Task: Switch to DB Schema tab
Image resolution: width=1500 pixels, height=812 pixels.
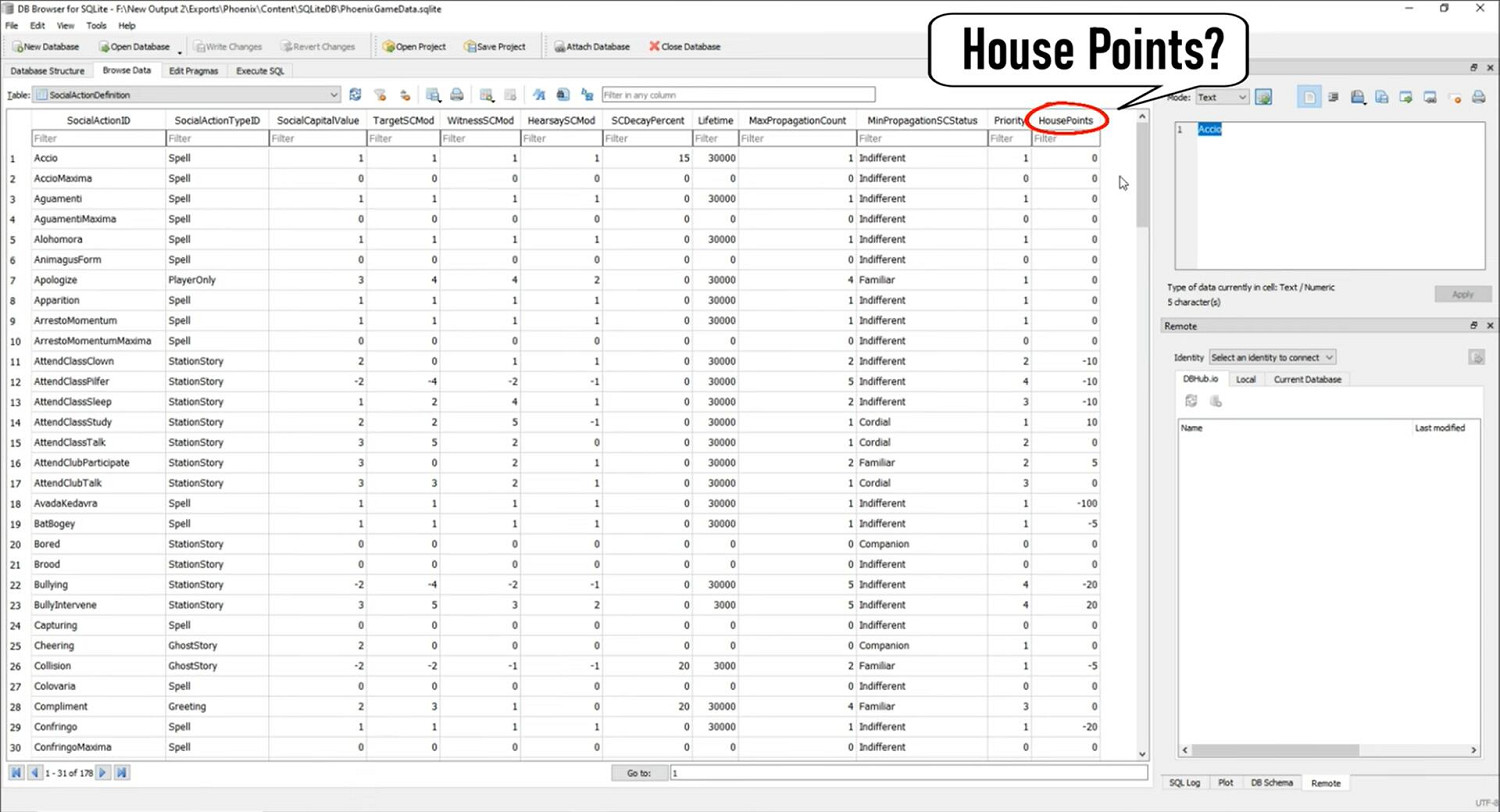Action: [1271, 783]
